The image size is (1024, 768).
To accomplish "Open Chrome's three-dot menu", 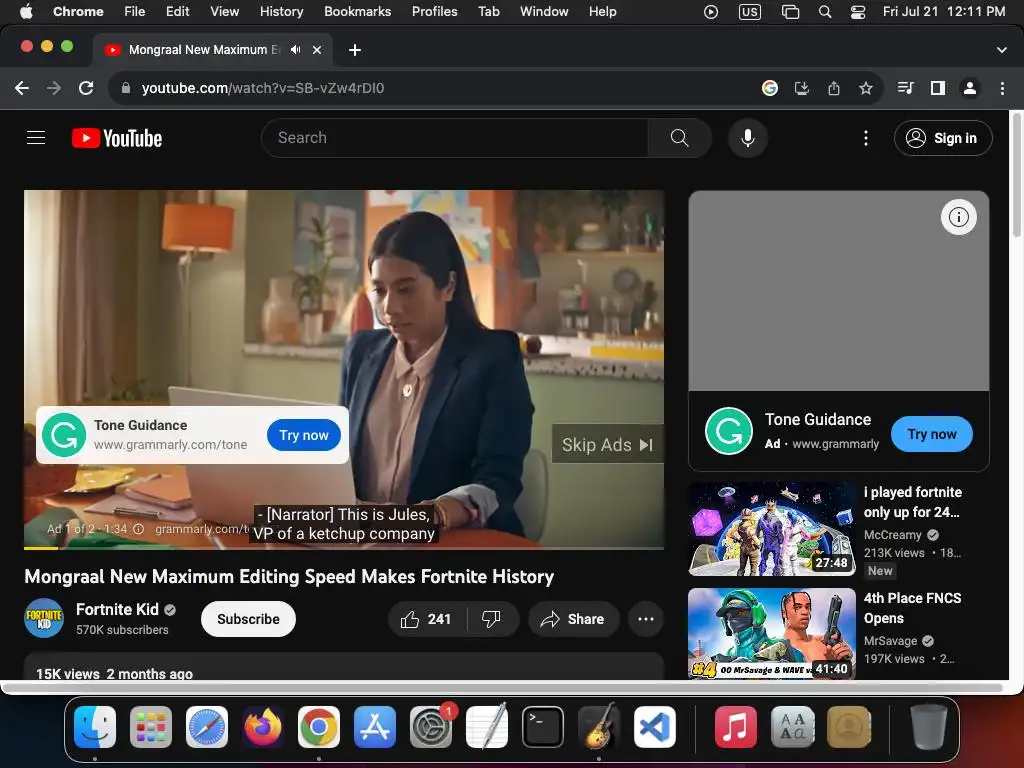I will (x=1002, y=88).
